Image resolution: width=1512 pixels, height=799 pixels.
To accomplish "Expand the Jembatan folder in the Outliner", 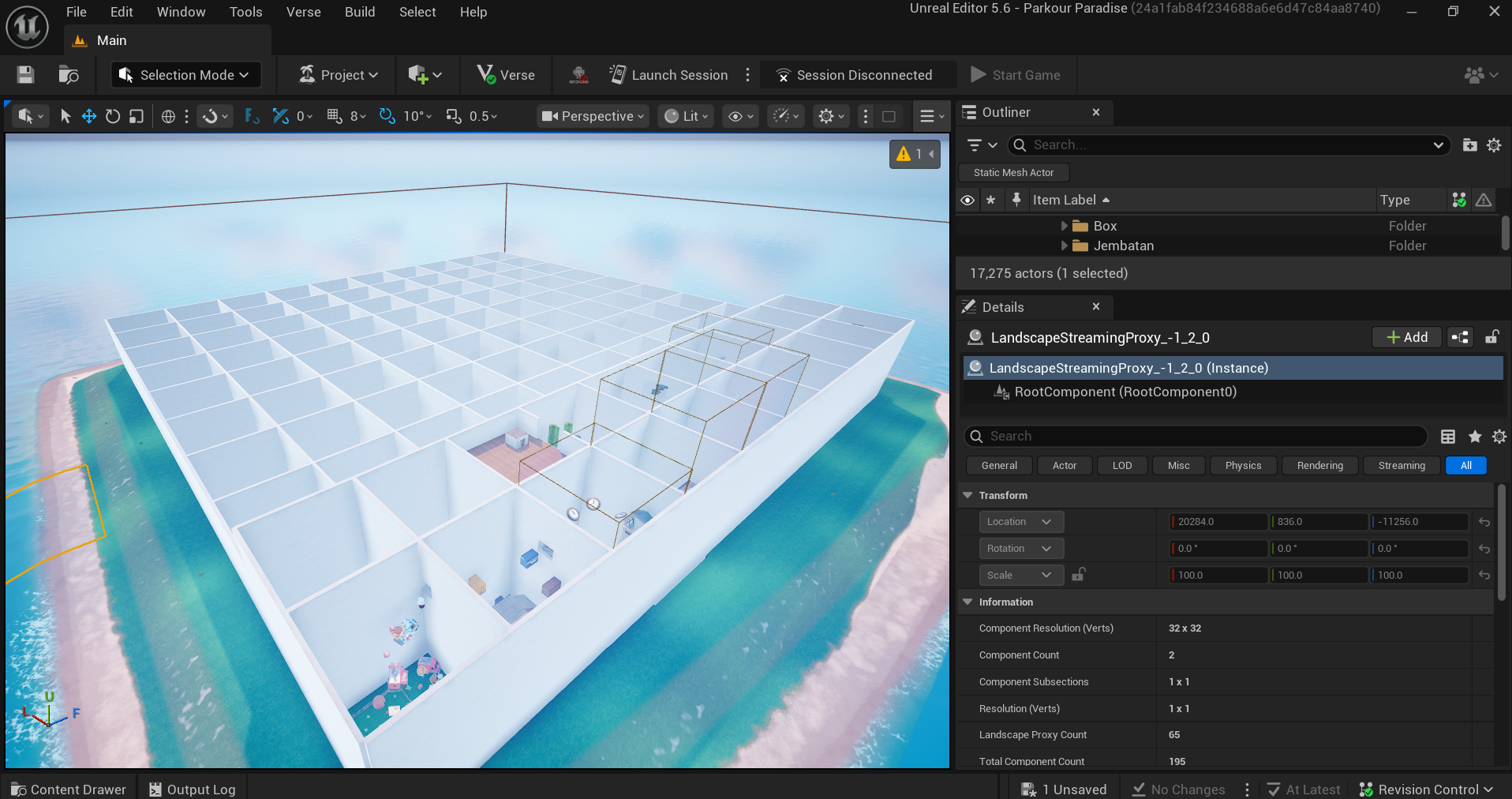I will [1064, 246].
